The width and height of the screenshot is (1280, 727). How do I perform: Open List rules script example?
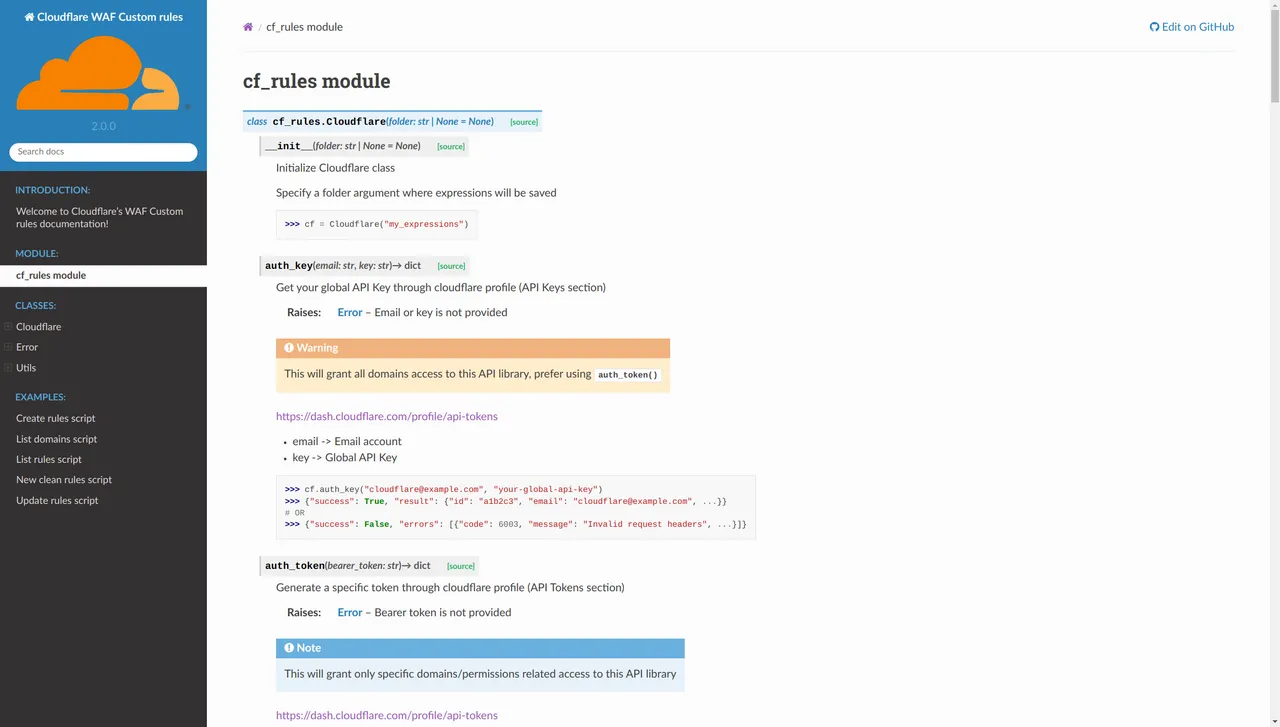click(x=49, y=460)
